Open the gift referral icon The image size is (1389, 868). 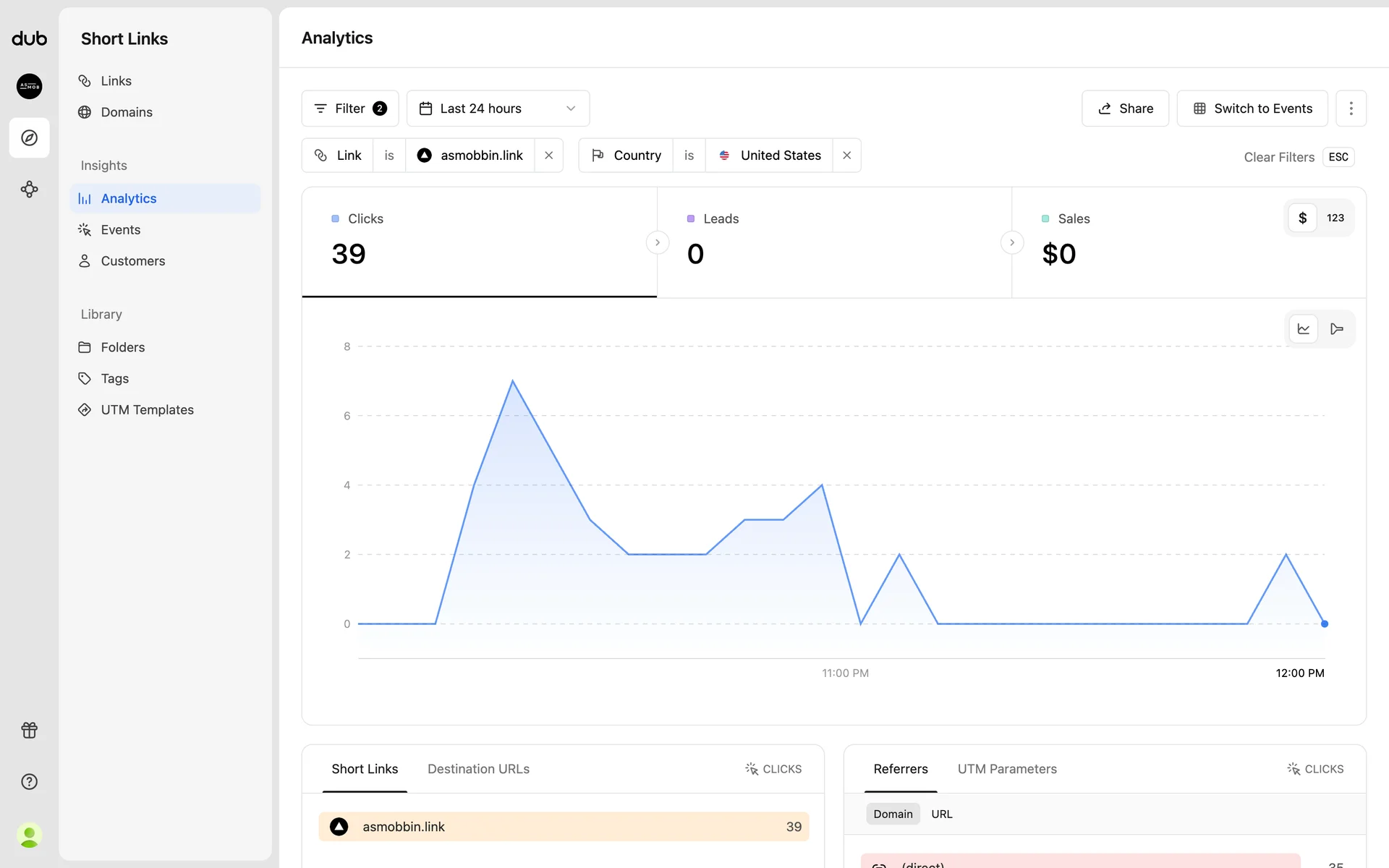point(29,730)
